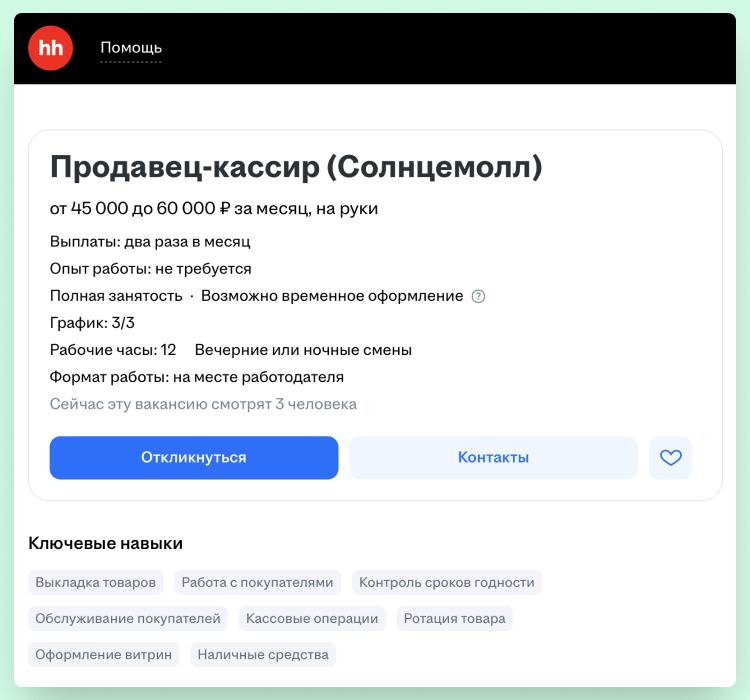Open the hh logo home page
750x700 pixels.
click(50, 48)
